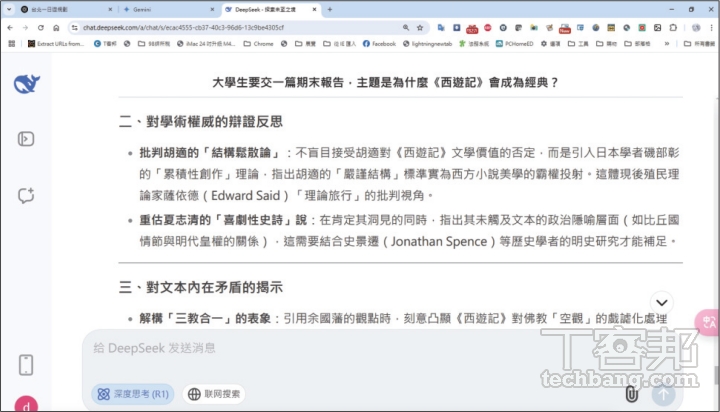
Task: Click the mobile app download icon
Action: coord(27,364)
